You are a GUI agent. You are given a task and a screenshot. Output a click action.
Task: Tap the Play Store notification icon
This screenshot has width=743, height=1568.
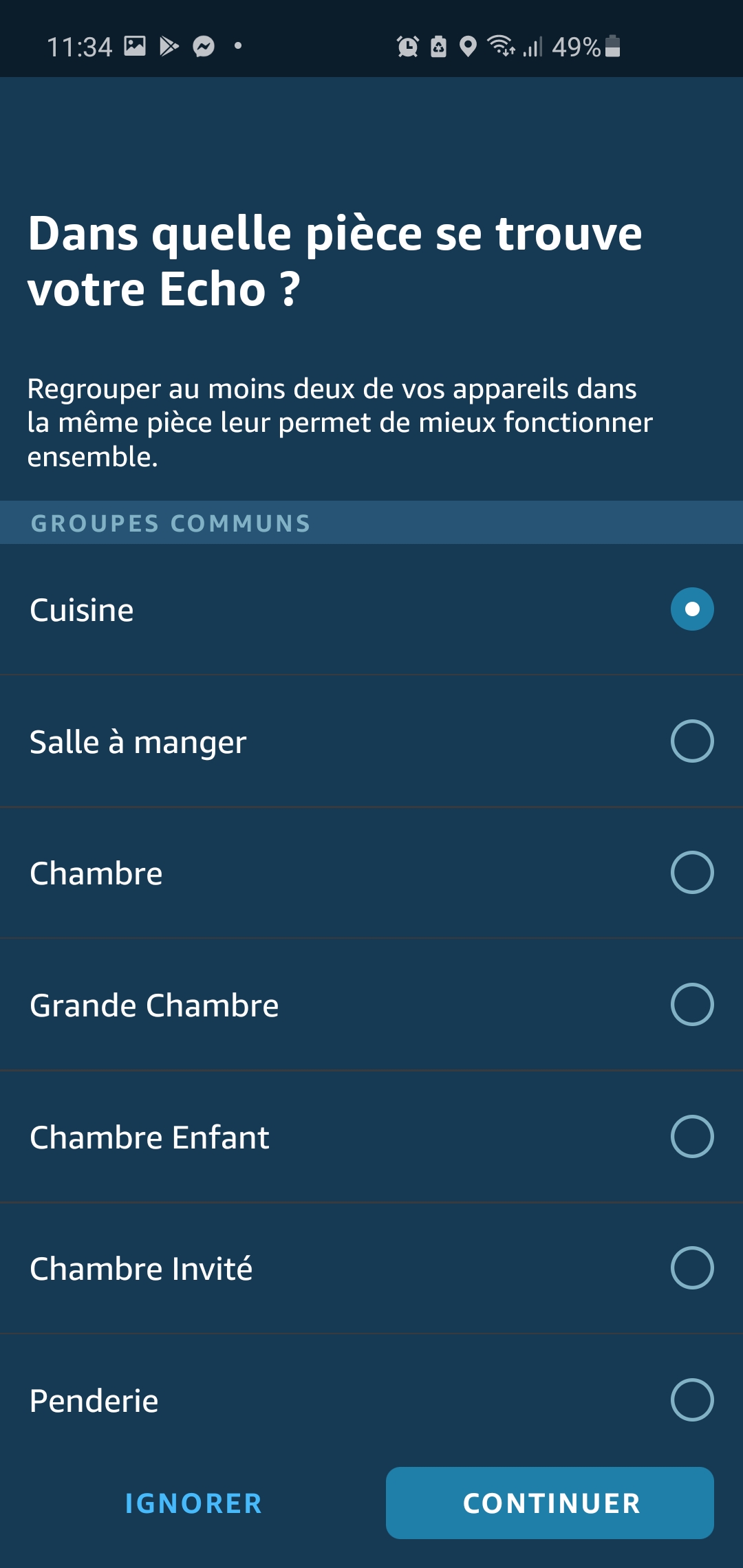[x=169, y=46]
